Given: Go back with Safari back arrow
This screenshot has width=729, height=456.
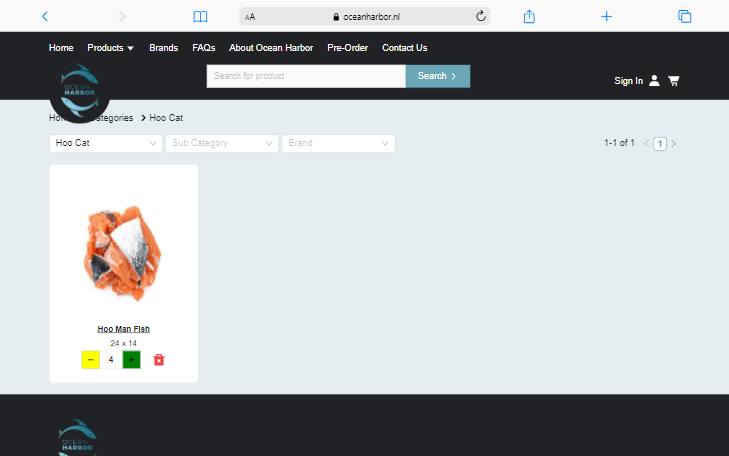Looking at the screenshot, I should click(x=45, y=17).
